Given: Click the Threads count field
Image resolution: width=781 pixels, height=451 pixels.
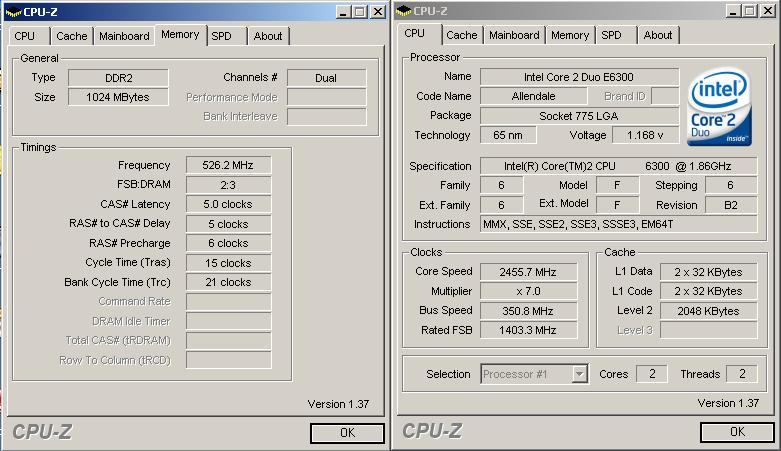Looking at the screenshot, I should pos(742,374).
